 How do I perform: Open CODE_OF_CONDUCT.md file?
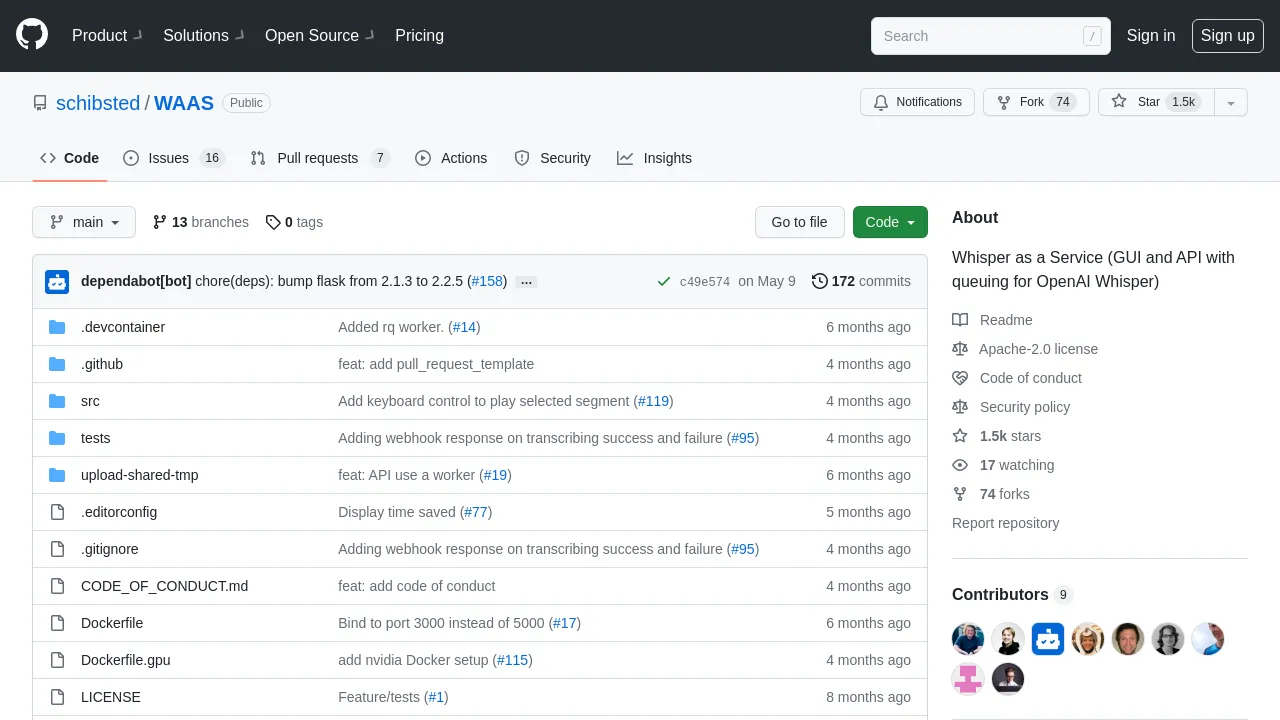click(164, 586)
